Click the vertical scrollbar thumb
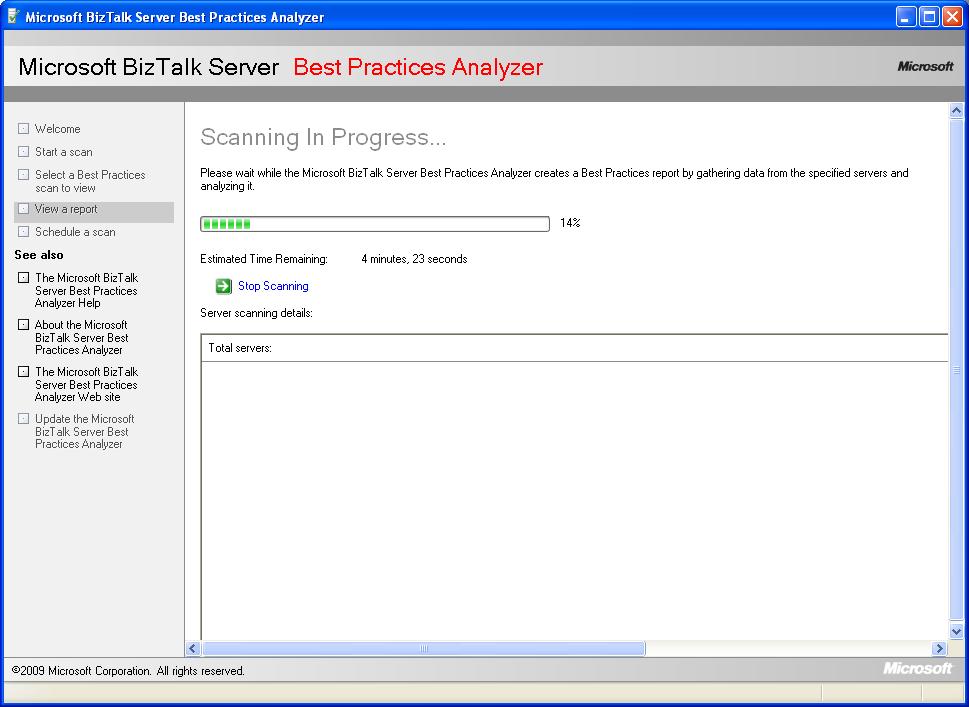 point(956,370)
